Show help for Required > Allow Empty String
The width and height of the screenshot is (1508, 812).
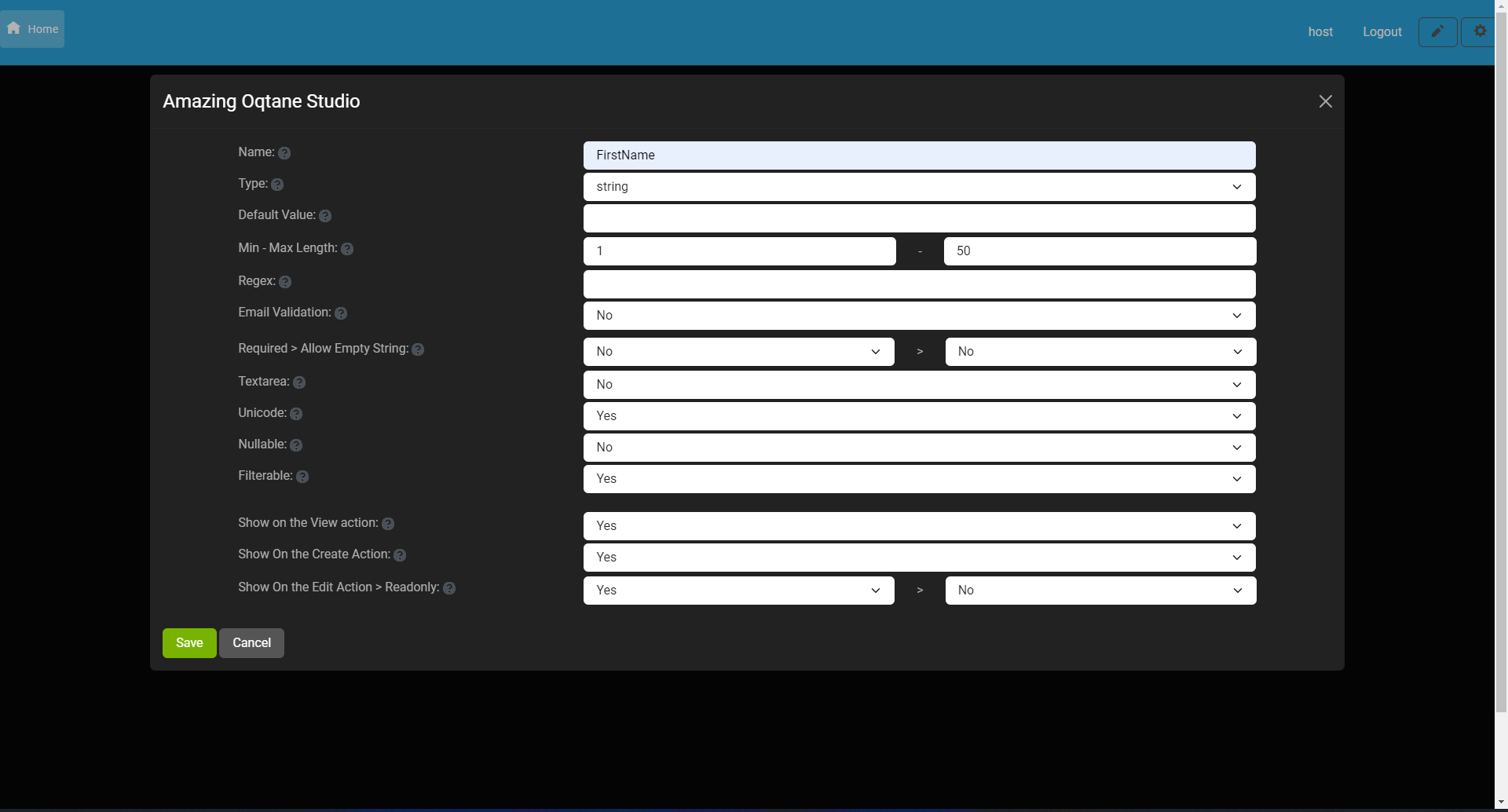[x=418, y=349]
